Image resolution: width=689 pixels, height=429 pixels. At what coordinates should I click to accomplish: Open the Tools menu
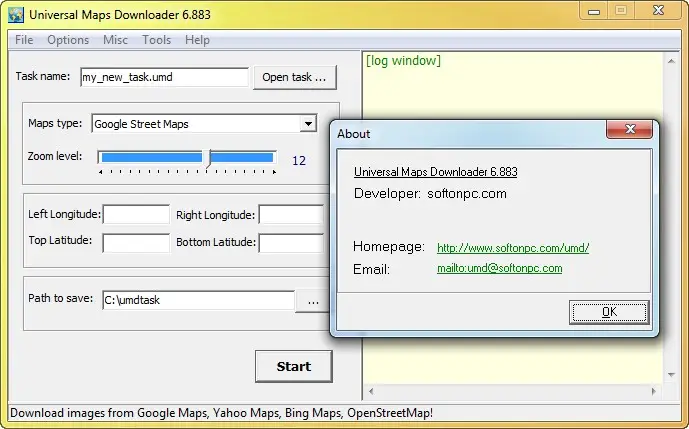156,40
